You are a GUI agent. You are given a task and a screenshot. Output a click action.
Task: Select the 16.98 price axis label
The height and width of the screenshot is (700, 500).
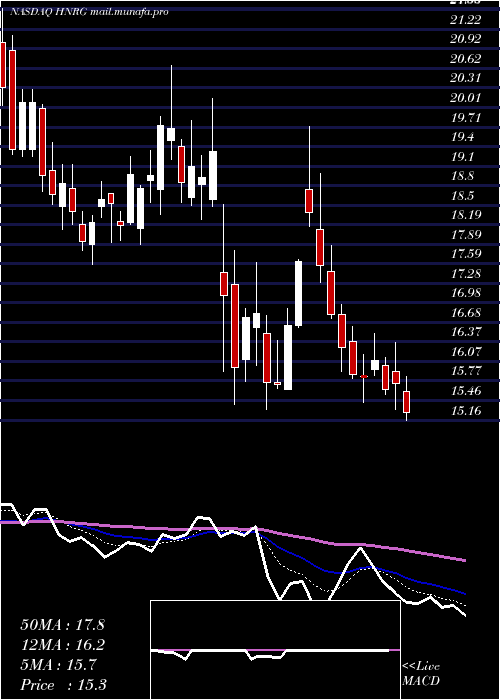466,293
